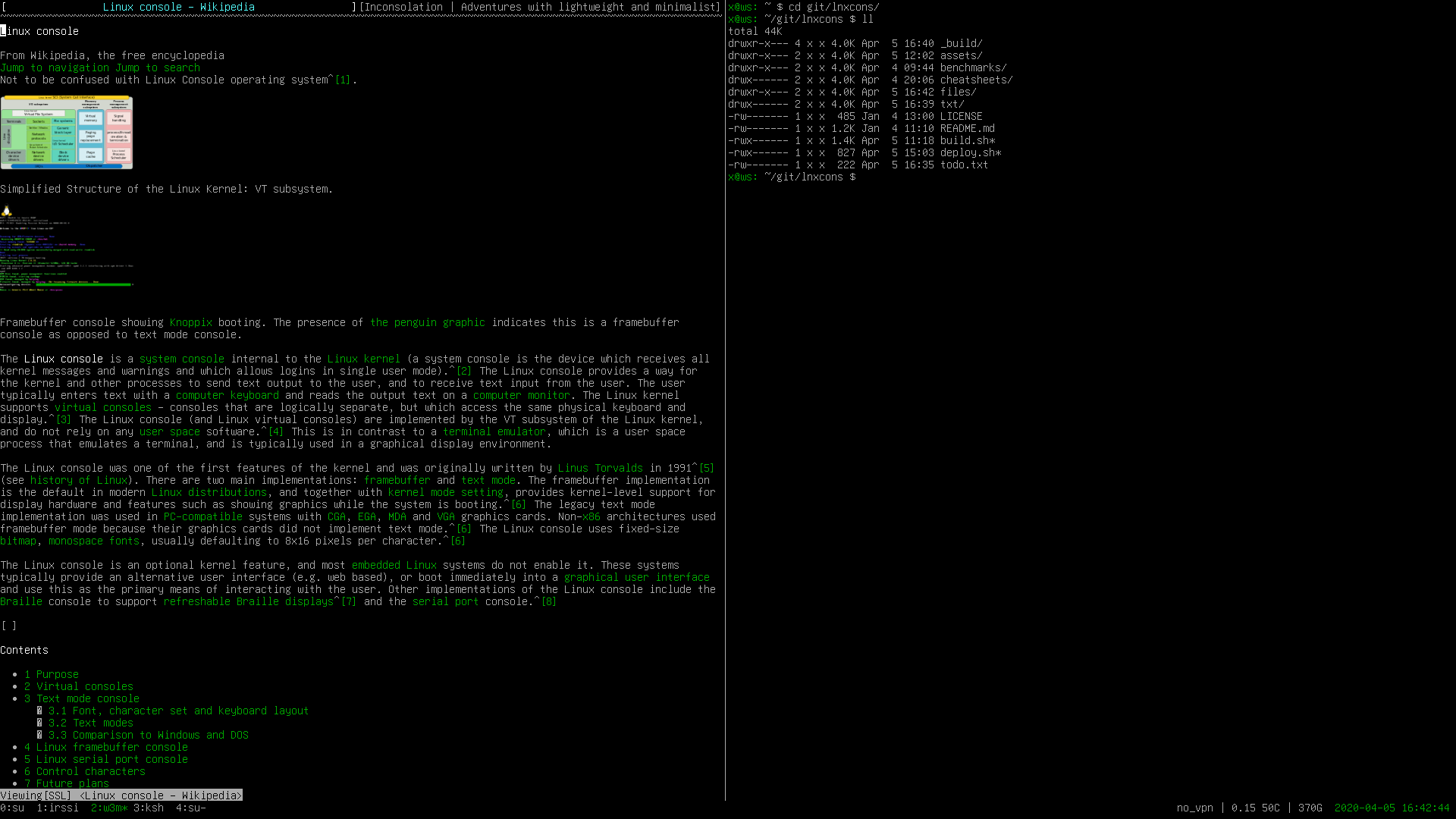Screen dimensions: 1456x819
Task: Follow the Jump to navigation link
Action: click(55, 67)
